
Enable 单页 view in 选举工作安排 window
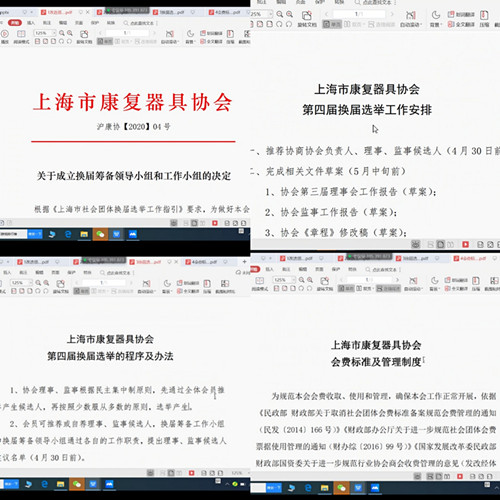tap(332, 24)
